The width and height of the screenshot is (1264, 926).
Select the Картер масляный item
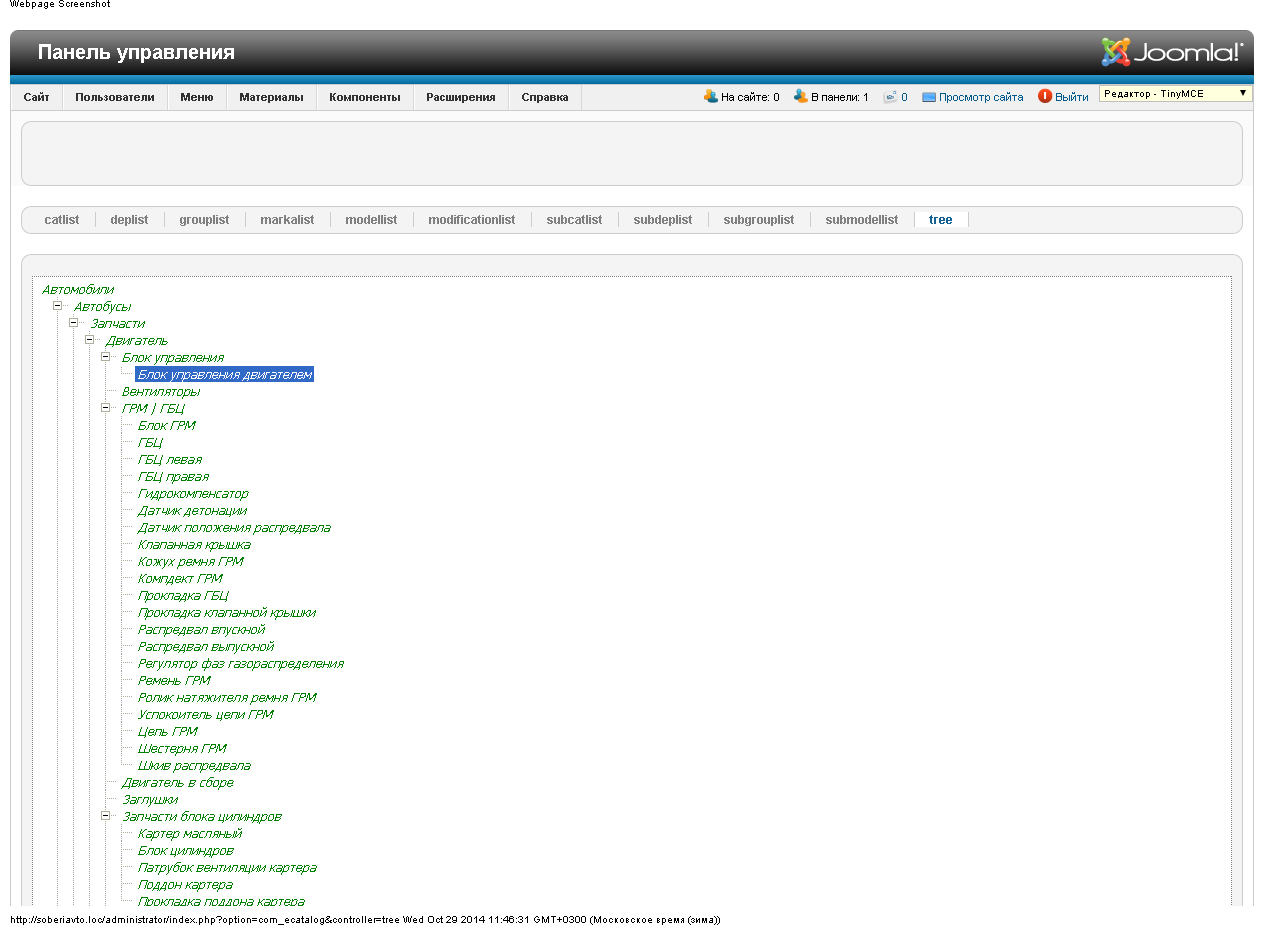click(x=190, y=833)
